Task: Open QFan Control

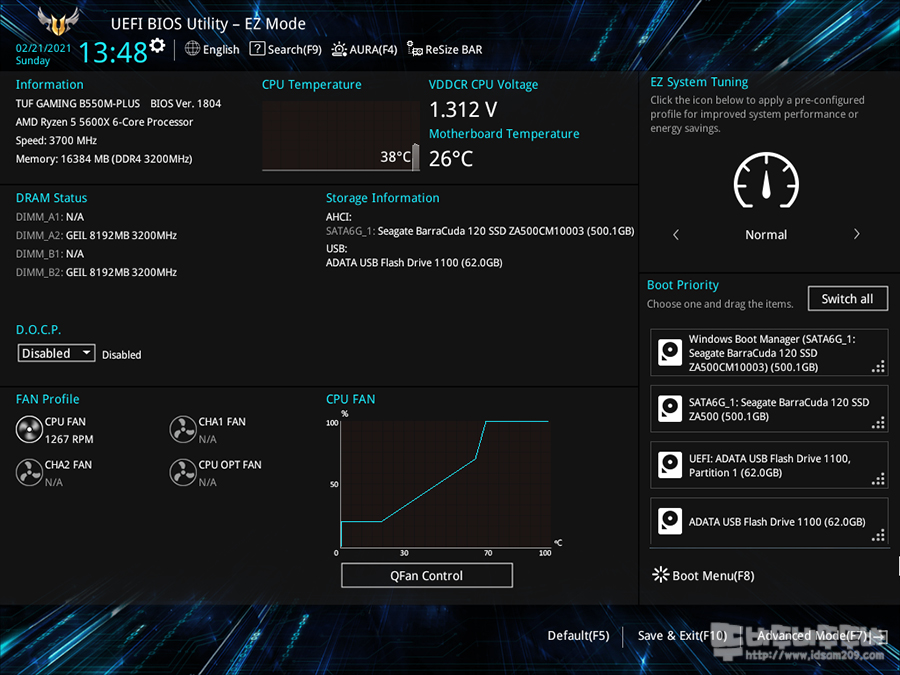Action: click(426, 575)
